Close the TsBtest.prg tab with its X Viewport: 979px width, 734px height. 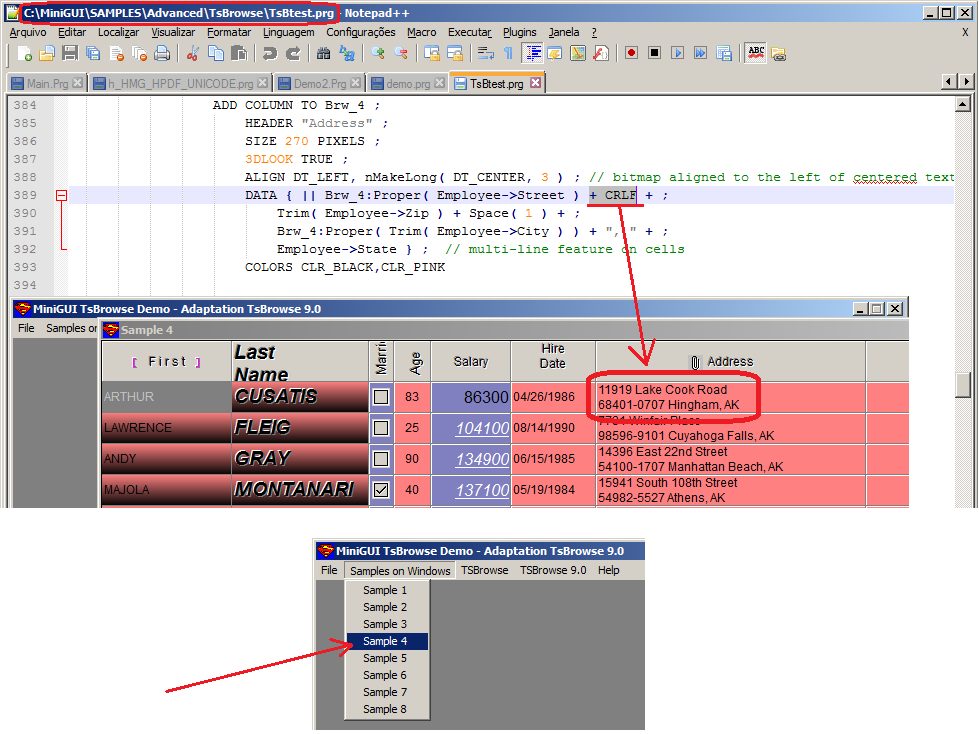[536, 82]
